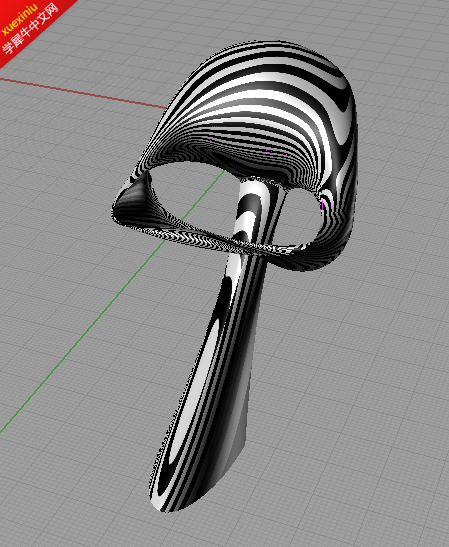Pick the pointed left corner of the ring
The height and width of the screenshot is (547, 449).
point(120,206)
